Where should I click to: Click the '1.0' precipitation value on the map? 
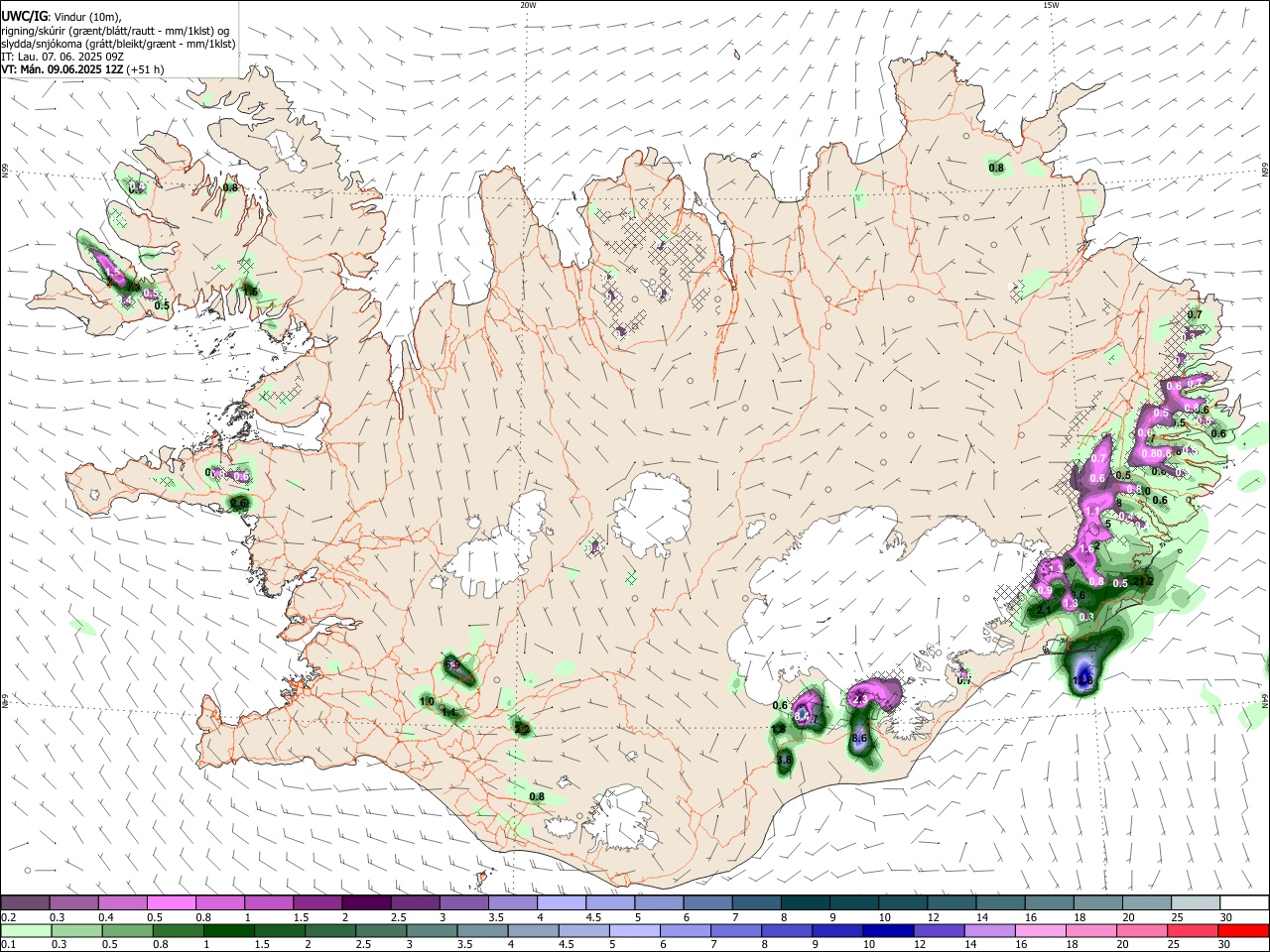427,701
